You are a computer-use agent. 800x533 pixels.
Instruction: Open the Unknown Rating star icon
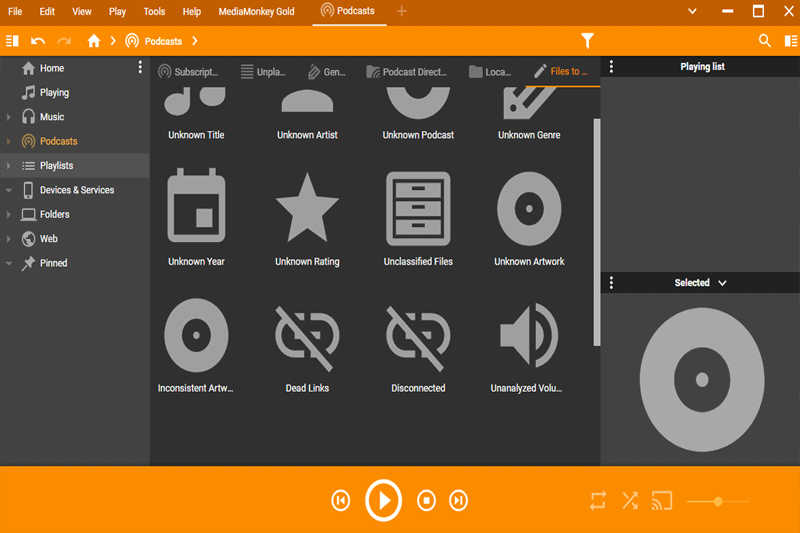[307, 208]
